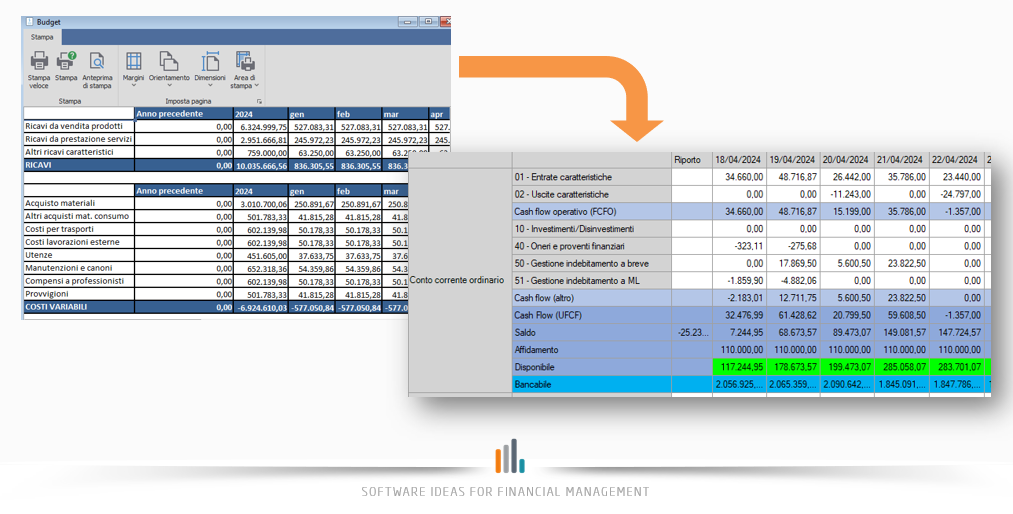Click the Stampa icon with question mark

66,61
